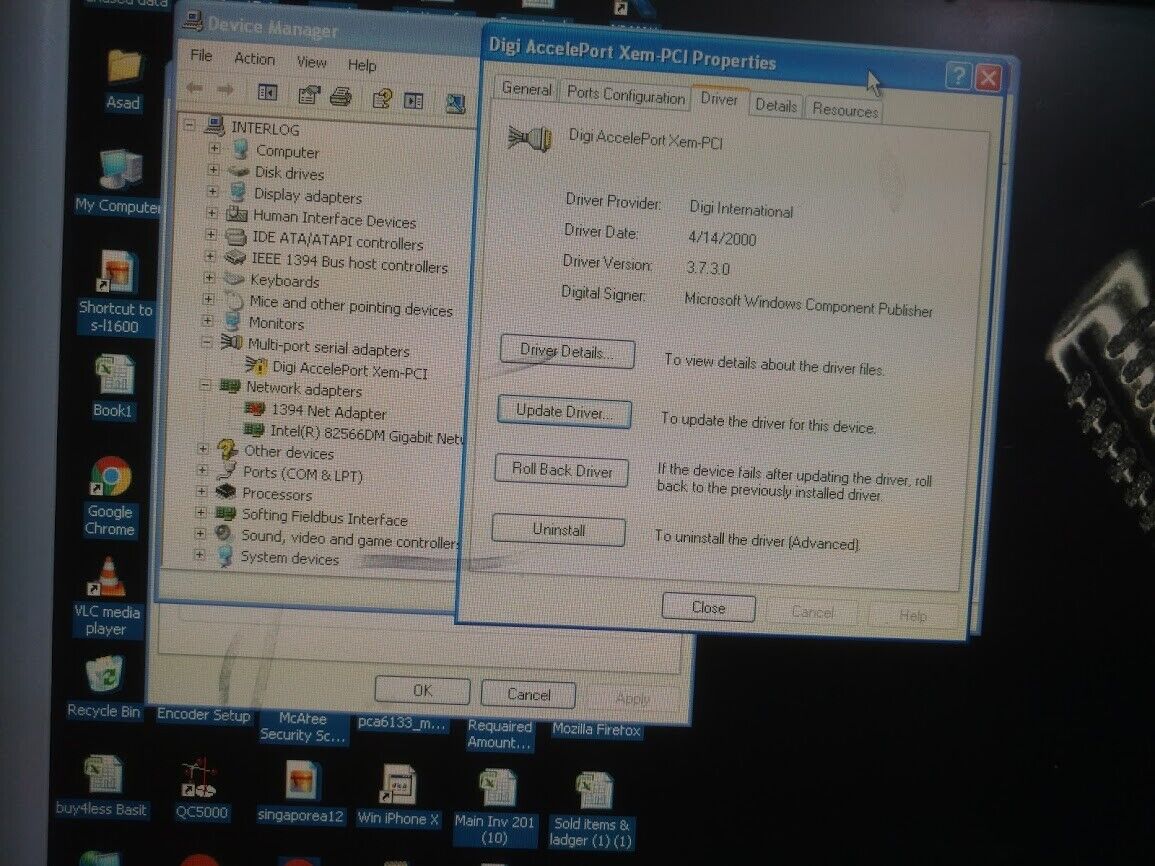The image size is (1155, 866).
Task: Switch to the Details tab
Action: tap(776, 105)
